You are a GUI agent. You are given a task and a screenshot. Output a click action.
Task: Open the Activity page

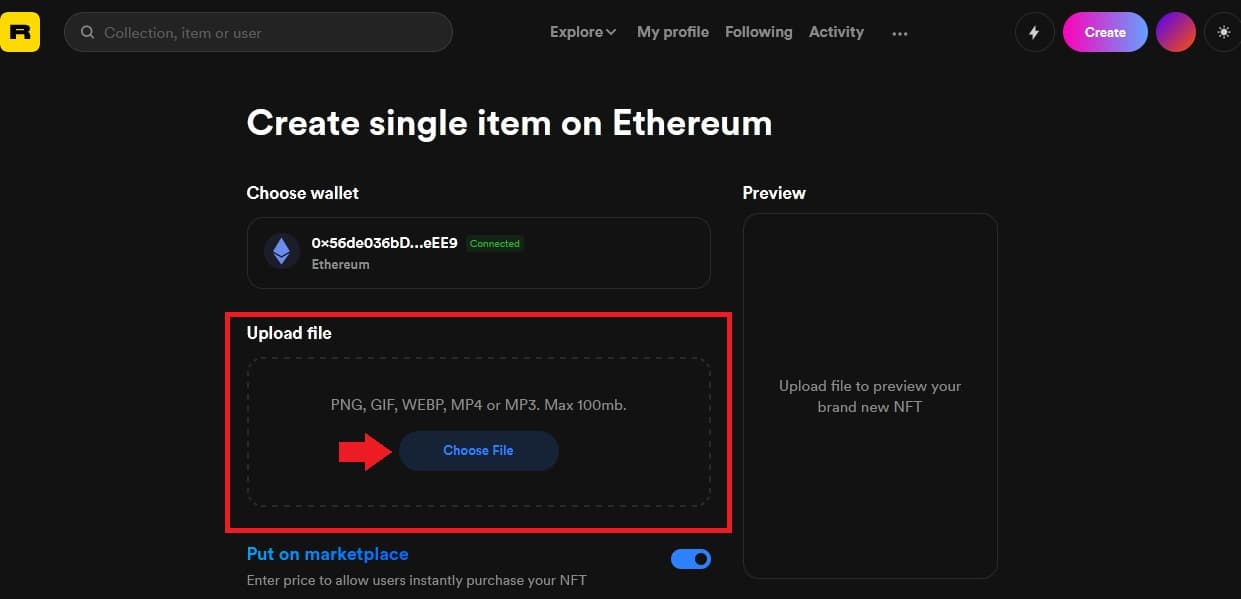click(836, 32)
